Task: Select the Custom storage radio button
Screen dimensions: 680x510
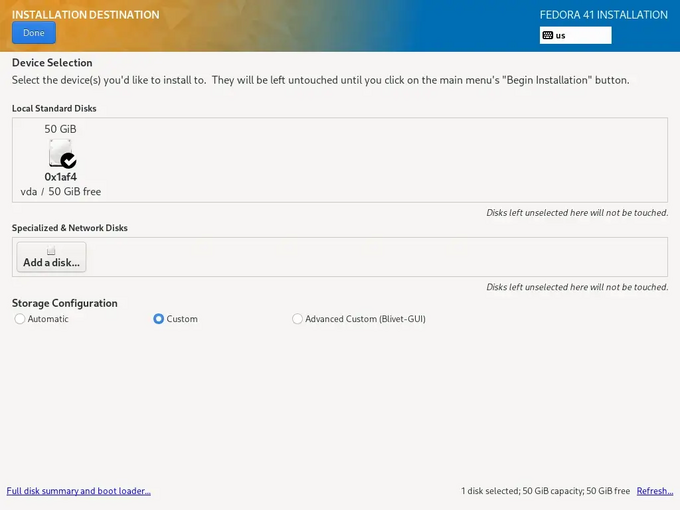Action: (158, 319)
